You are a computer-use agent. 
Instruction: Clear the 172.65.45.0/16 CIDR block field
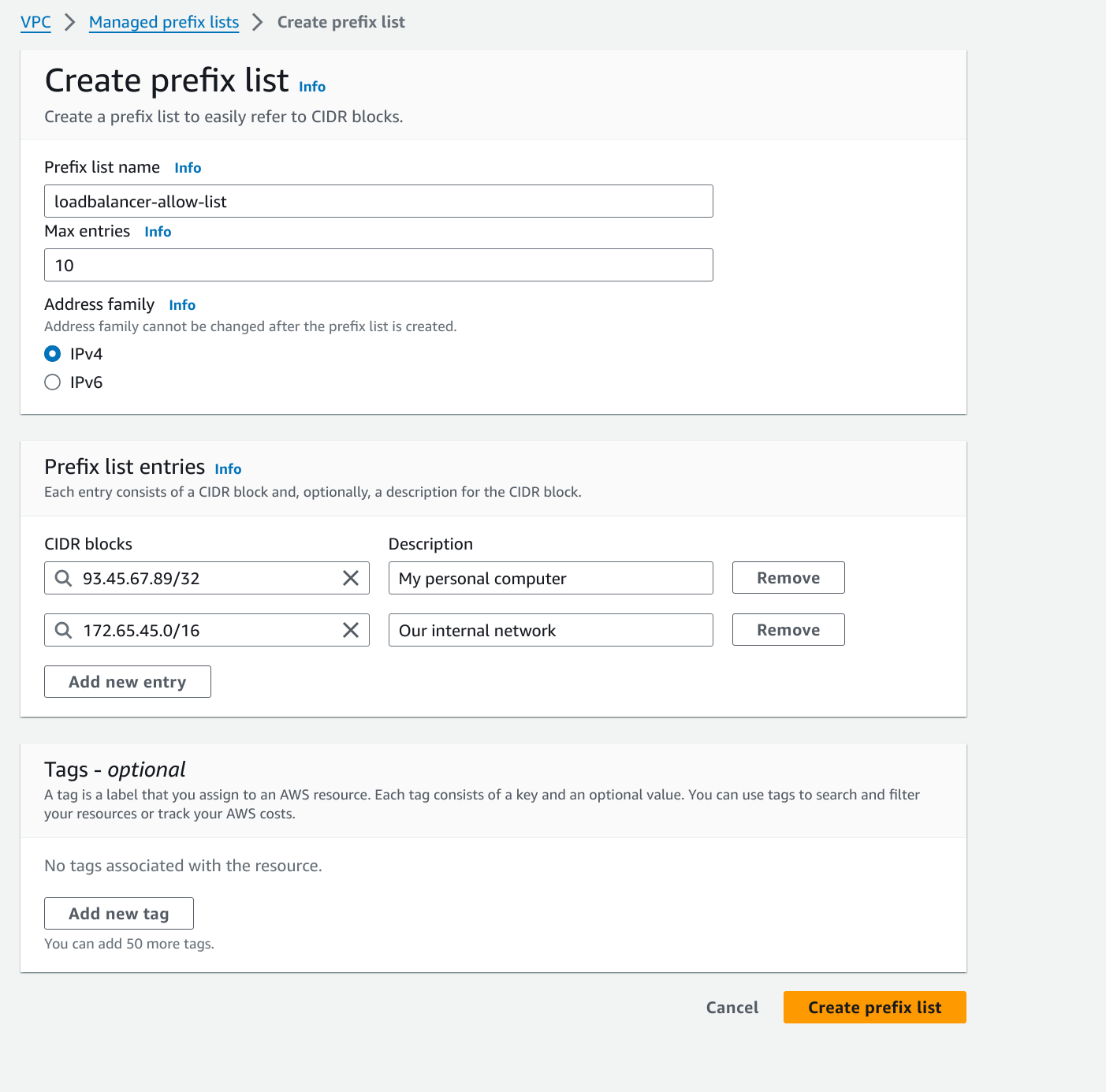tap(351, 630)
